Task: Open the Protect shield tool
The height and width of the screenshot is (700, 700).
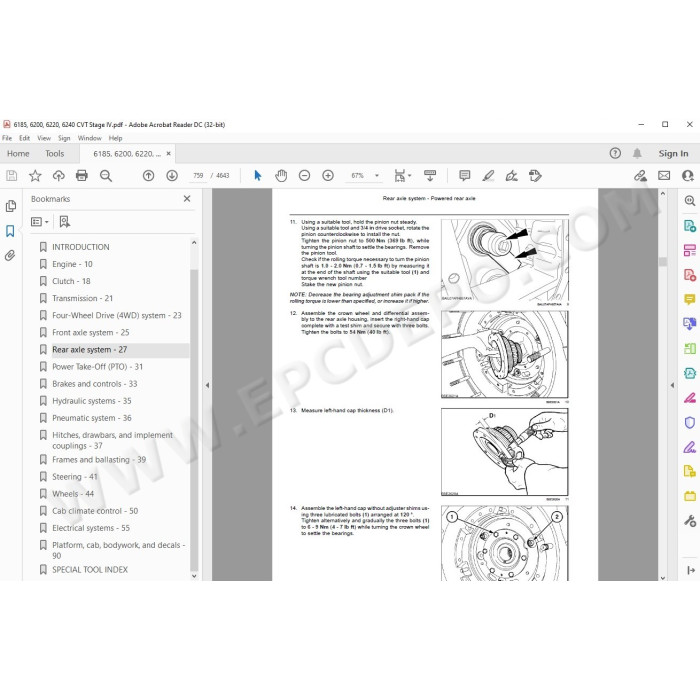Action: (690, 422)
